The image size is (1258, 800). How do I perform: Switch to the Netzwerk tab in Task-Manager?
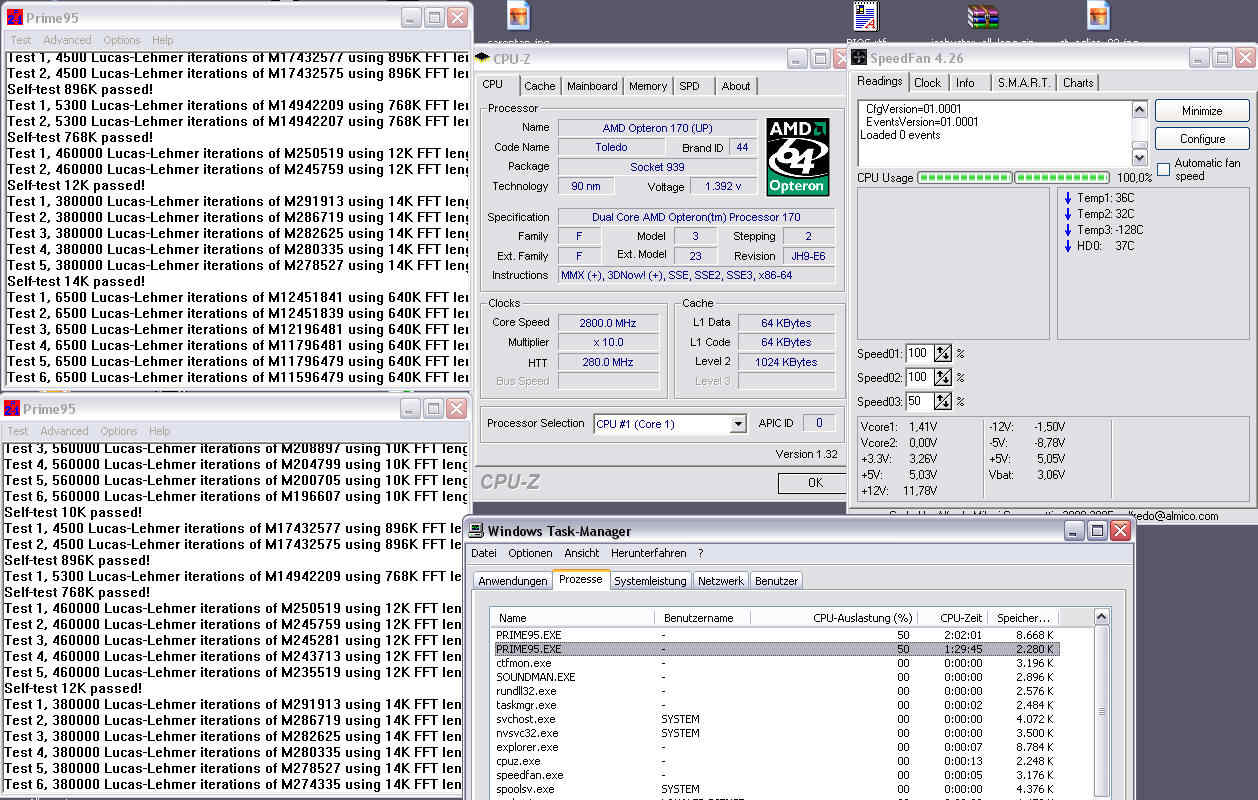point(721,581)
